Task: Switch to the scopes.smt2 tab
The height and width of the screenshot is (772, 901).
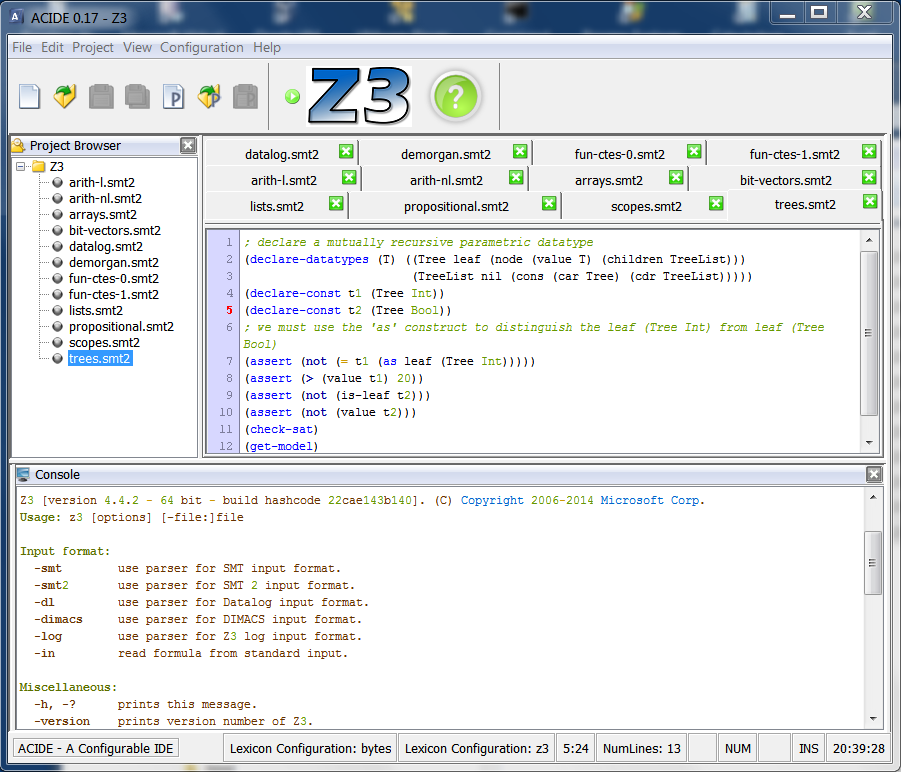Action: point(646,206)
